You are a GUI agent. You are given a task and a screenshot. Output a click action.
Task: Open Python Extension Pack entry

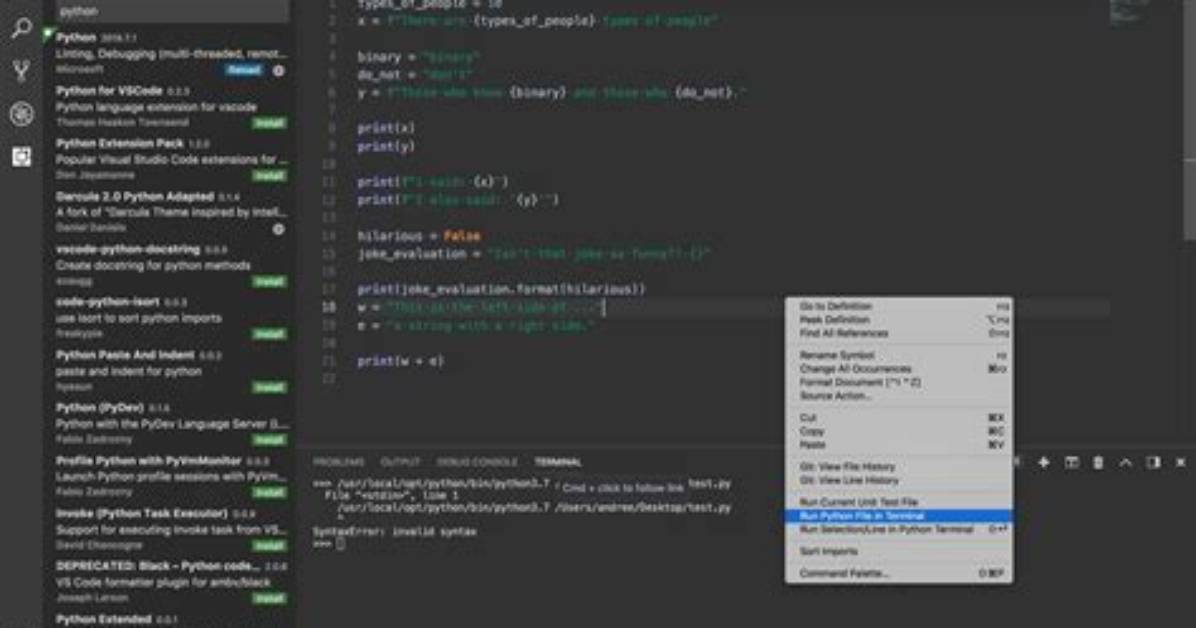pyautogui.click(x=171, y=159)
